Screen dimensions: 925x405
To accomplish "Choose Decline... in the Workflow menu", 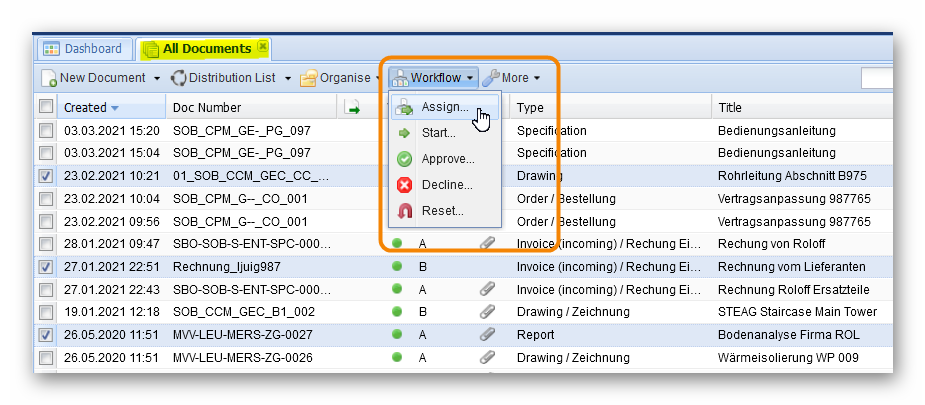I will click(x=446, y=185).
